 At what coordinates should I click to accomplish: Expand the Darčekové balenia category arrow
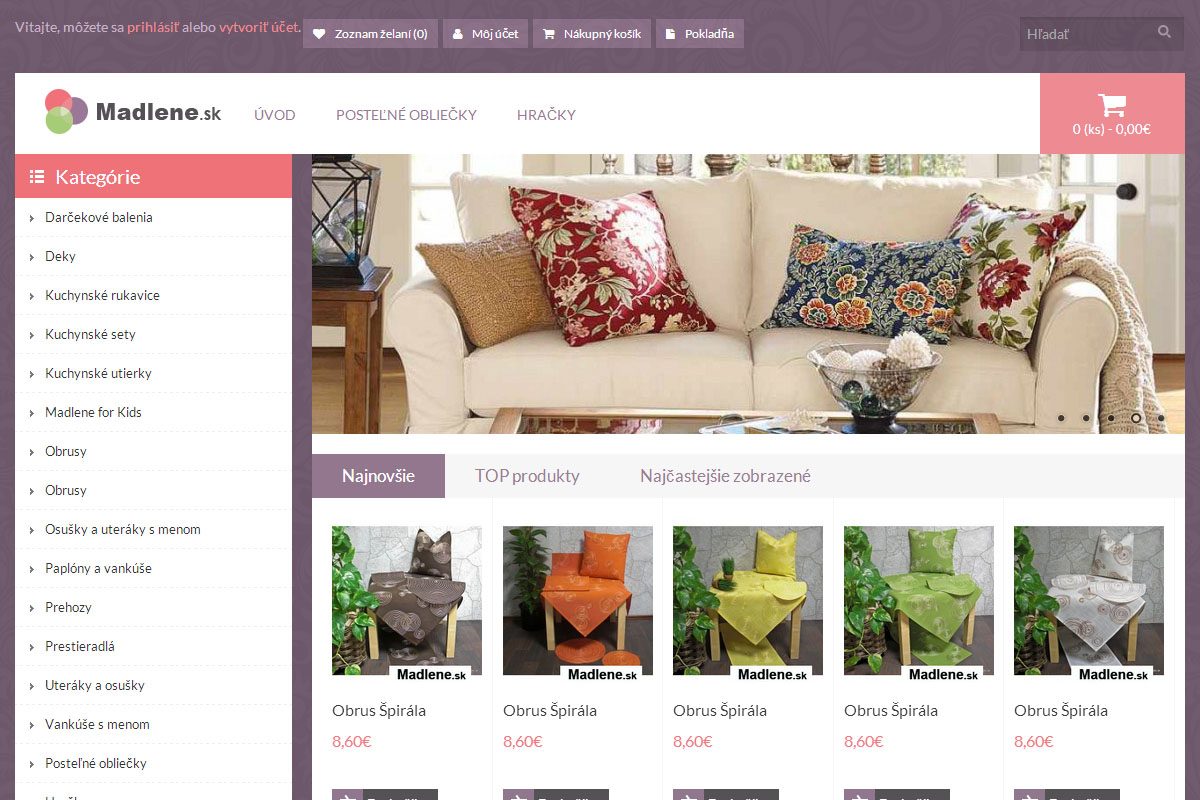coord(32,218)
